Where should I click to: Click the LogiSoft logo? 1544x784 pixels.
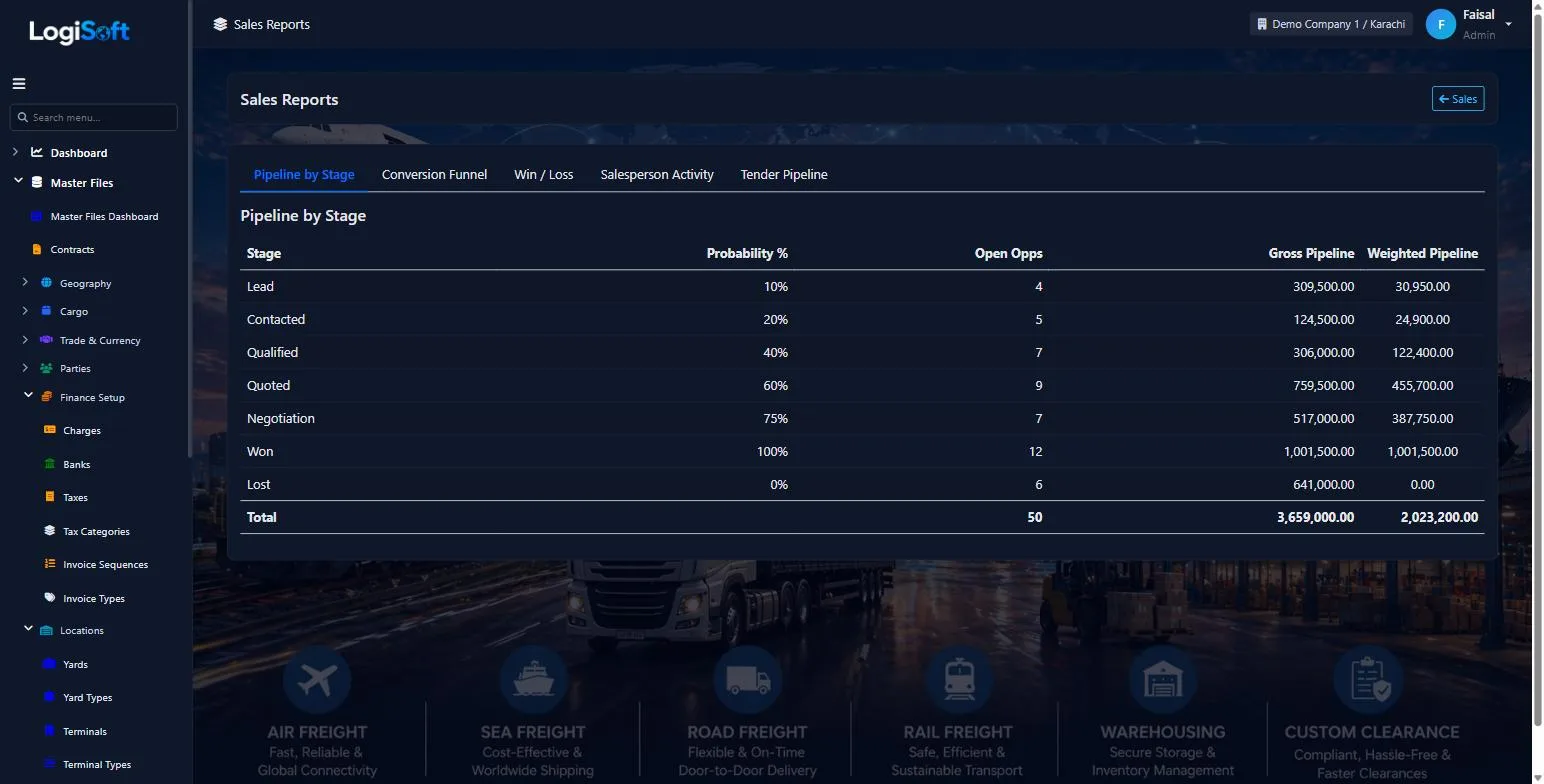click(x=79, y=32)
